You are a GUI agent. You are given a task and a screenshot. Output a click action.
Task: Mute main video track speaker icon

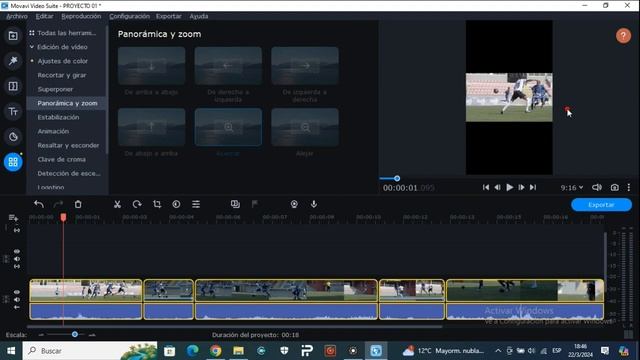tap(17, 300)
